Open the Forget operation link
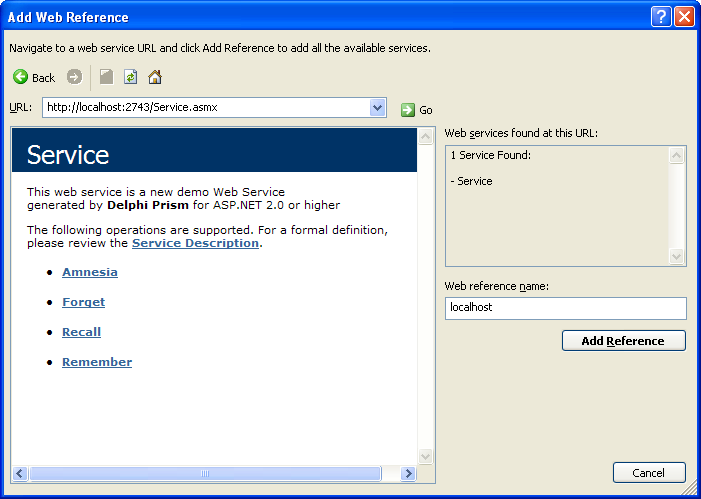The image size is (701, 499). tap(84, 302)
